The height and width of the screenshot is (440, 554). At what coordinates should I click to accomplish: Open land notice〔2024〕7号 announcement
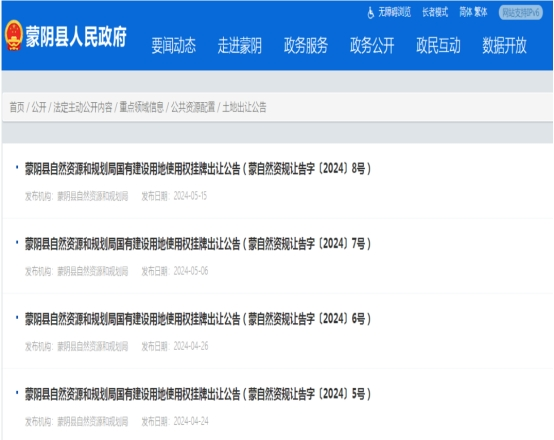pyautogui.click(x=198, y=244)
